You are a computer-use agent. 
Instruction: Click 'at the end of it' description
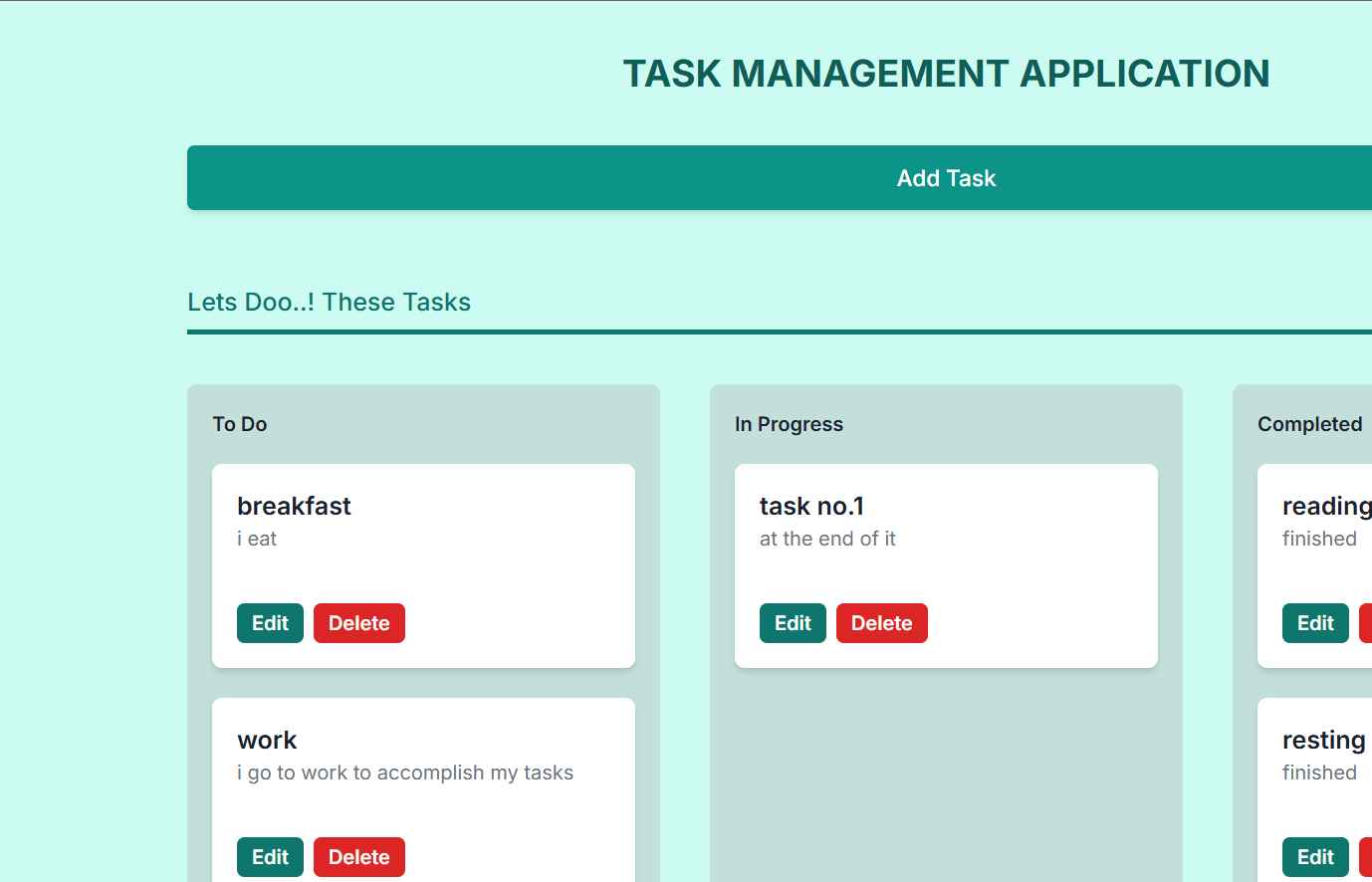pyautogui.click(x=827, y=539)
